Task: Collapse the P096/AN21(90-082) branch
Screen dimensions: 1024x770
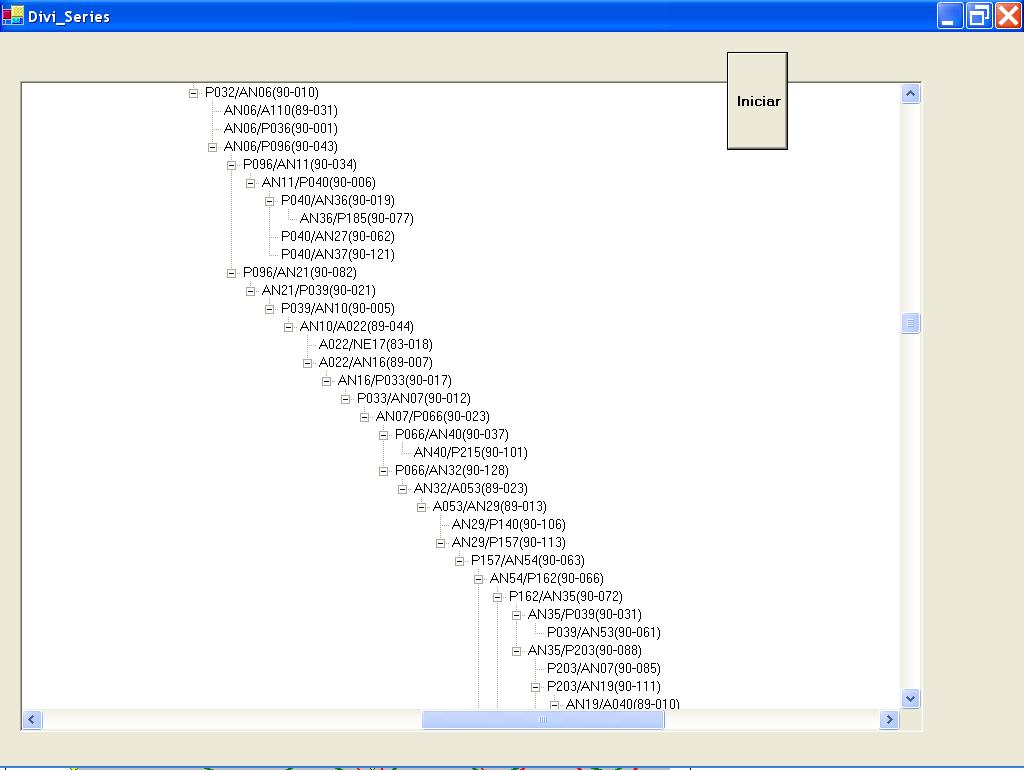Action: point(232,273)
